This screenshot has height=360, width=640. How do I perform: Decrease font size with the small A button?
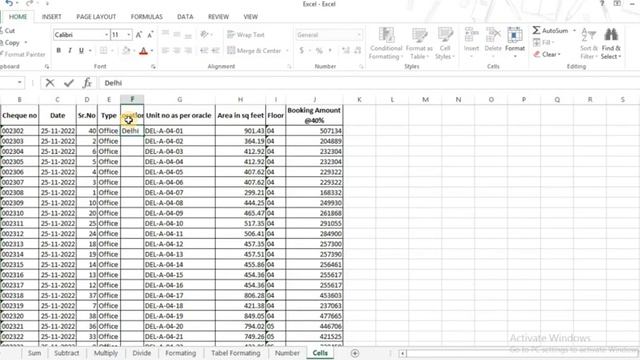150,35
